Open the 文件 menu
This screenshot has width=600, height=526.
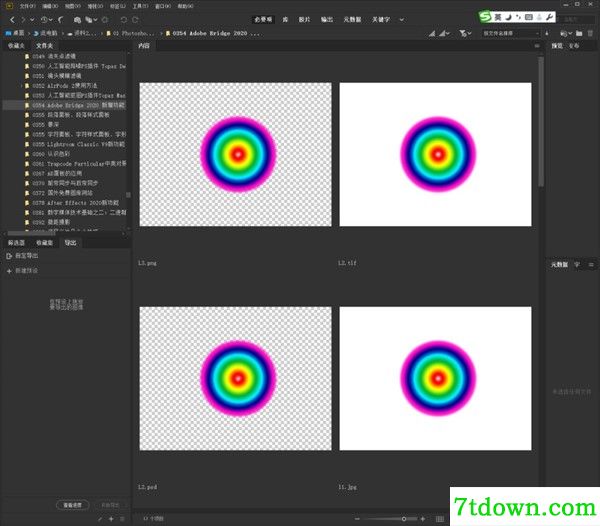(x=28, y=6)
